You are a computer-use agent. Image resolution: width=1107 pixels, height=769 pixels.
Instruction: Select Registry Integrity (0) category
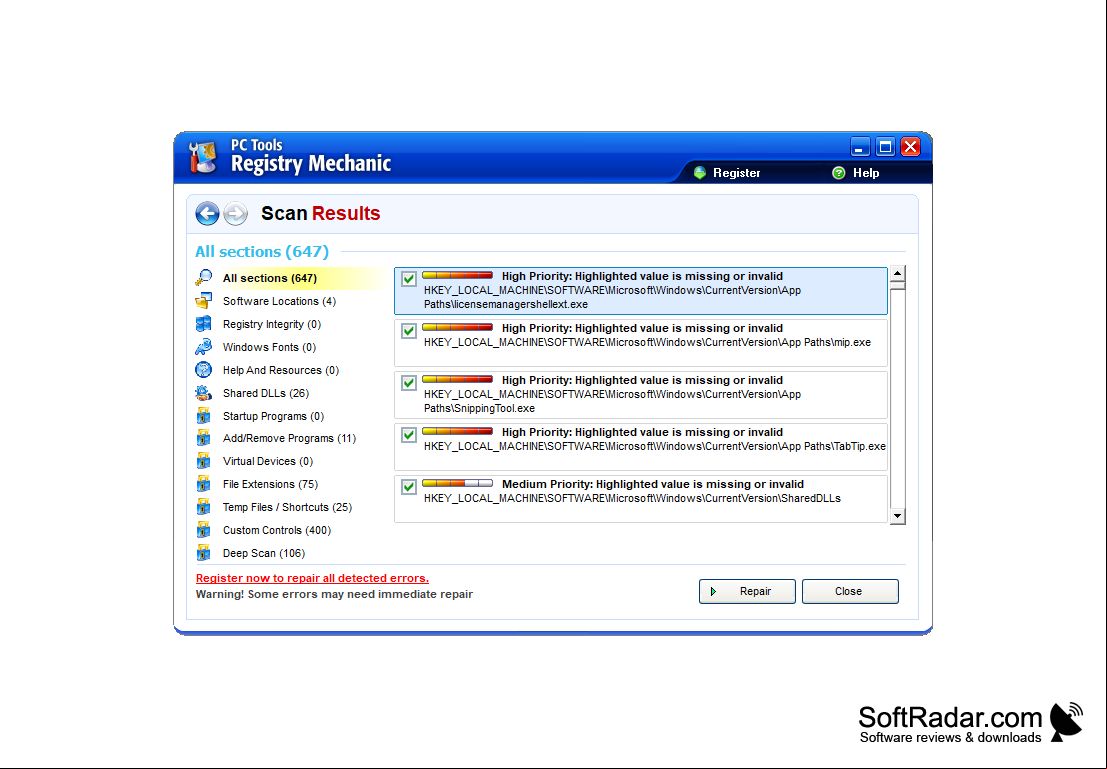[272, 324]
